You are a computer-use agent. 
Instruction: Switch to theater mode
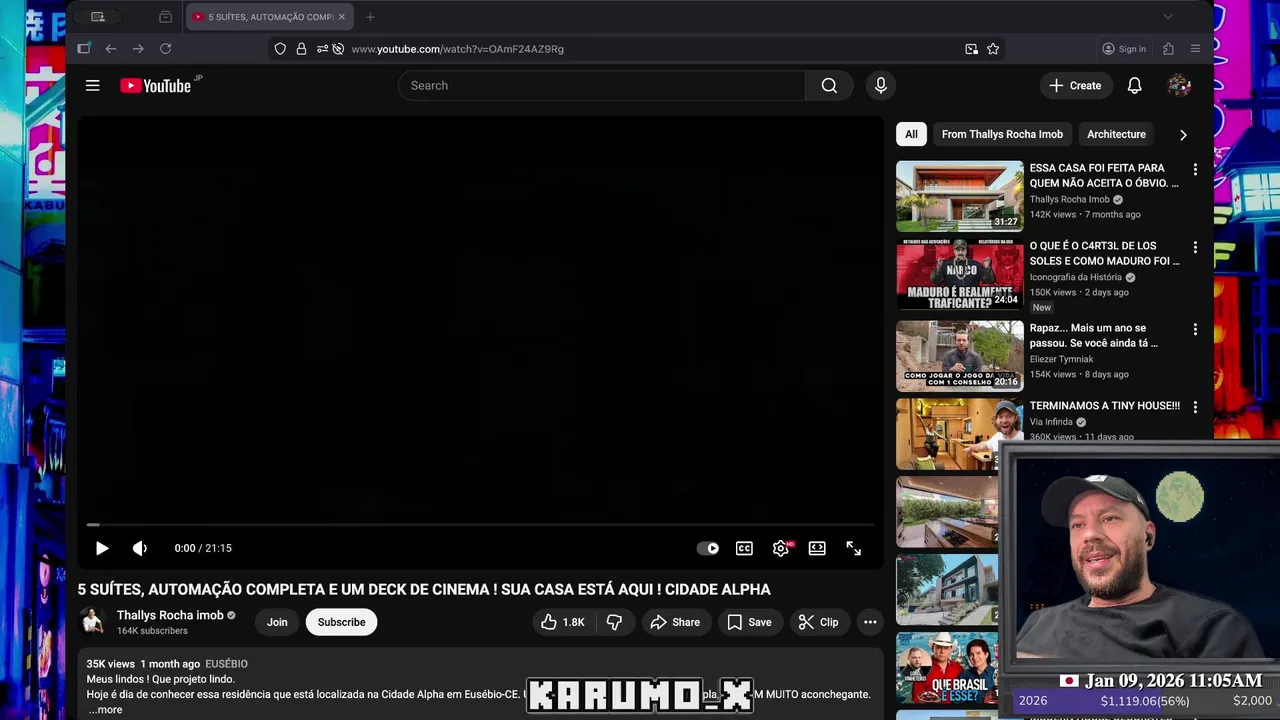point(817,548)
